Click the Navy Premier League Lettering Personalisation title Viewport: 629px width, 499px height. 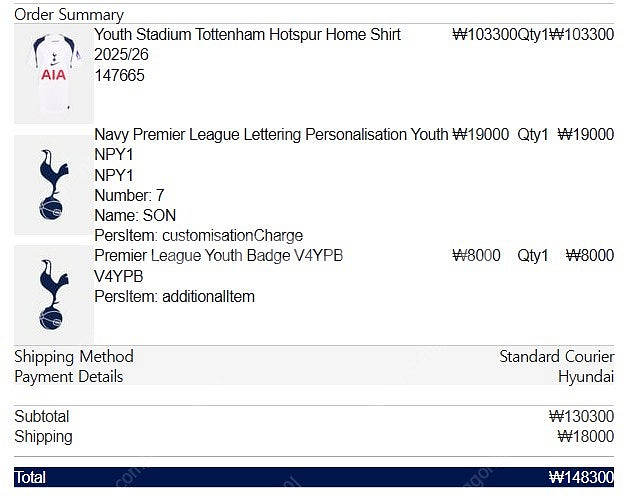(271, 134)
